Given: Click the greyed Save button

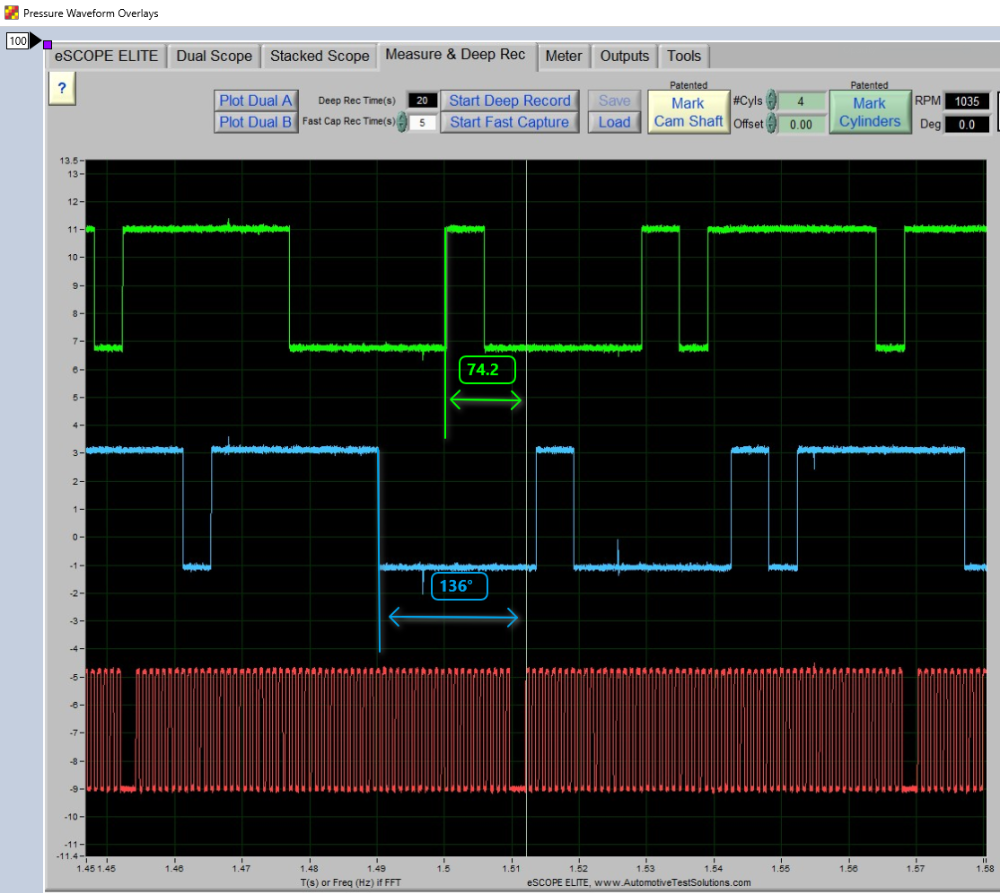Looking at the screenshot, I should 614,101.
